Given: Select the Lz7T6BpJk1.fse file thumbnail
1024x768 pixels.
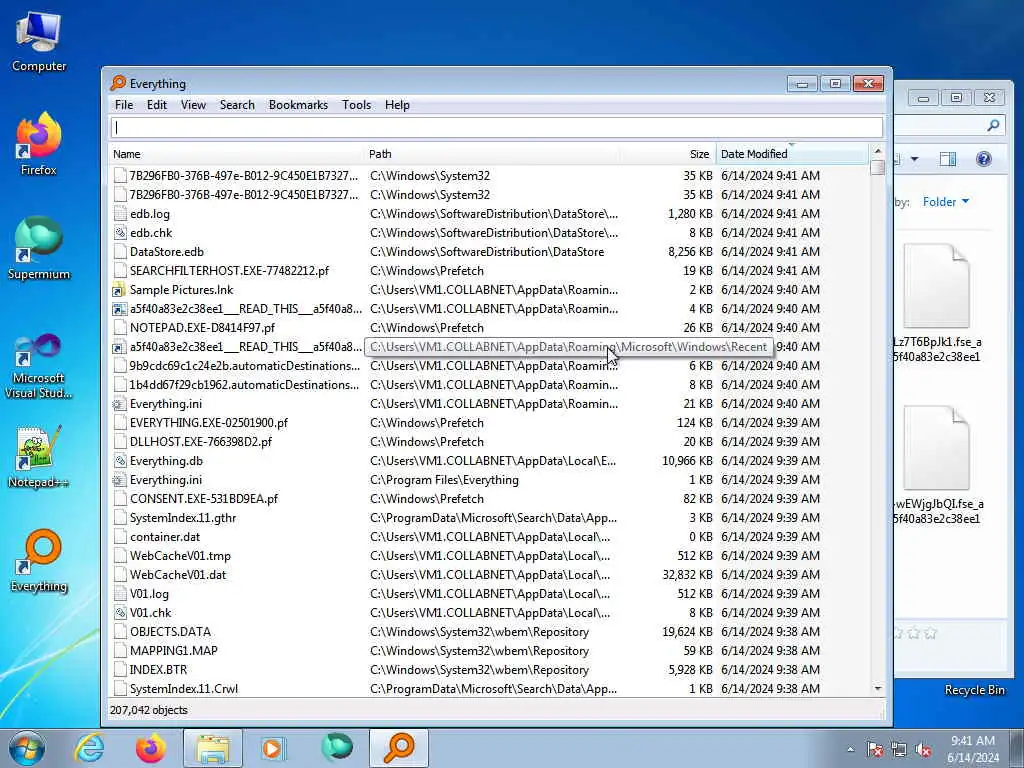Looking at the screenshot, I should tap(936, 285).
